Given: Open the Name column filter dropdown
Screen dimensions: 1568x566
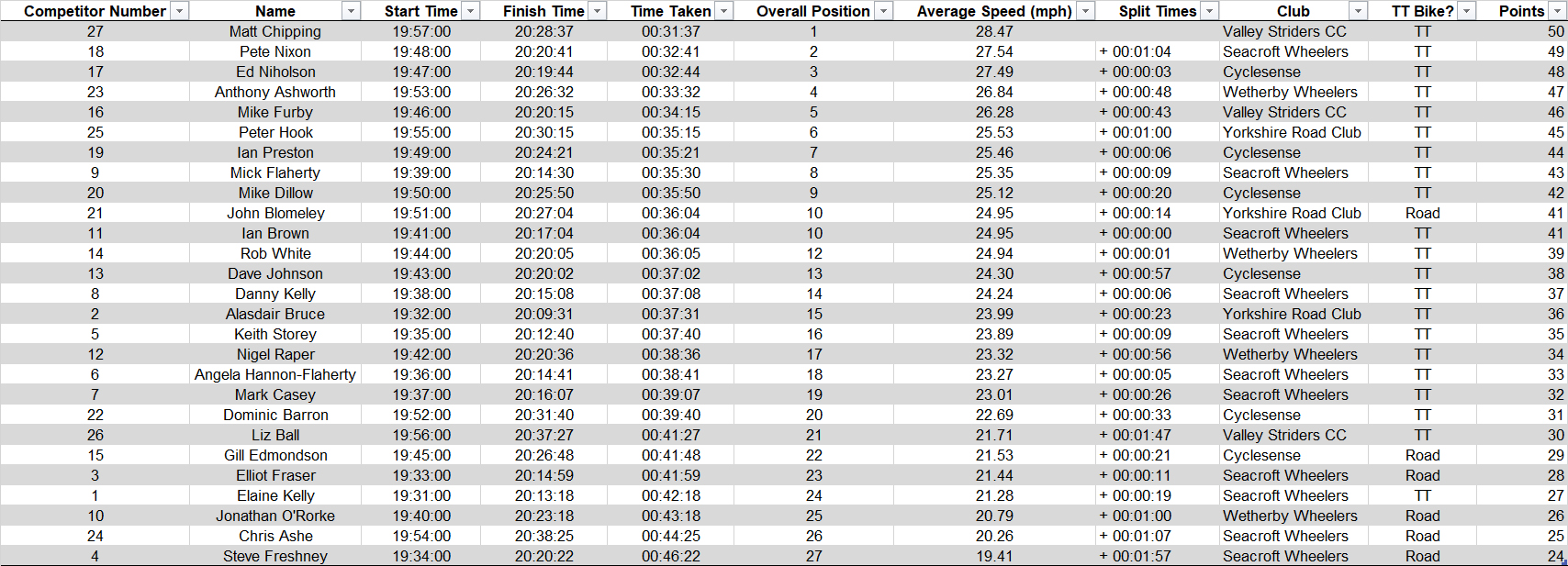Looking at the screenshot, I should [351, 11].
